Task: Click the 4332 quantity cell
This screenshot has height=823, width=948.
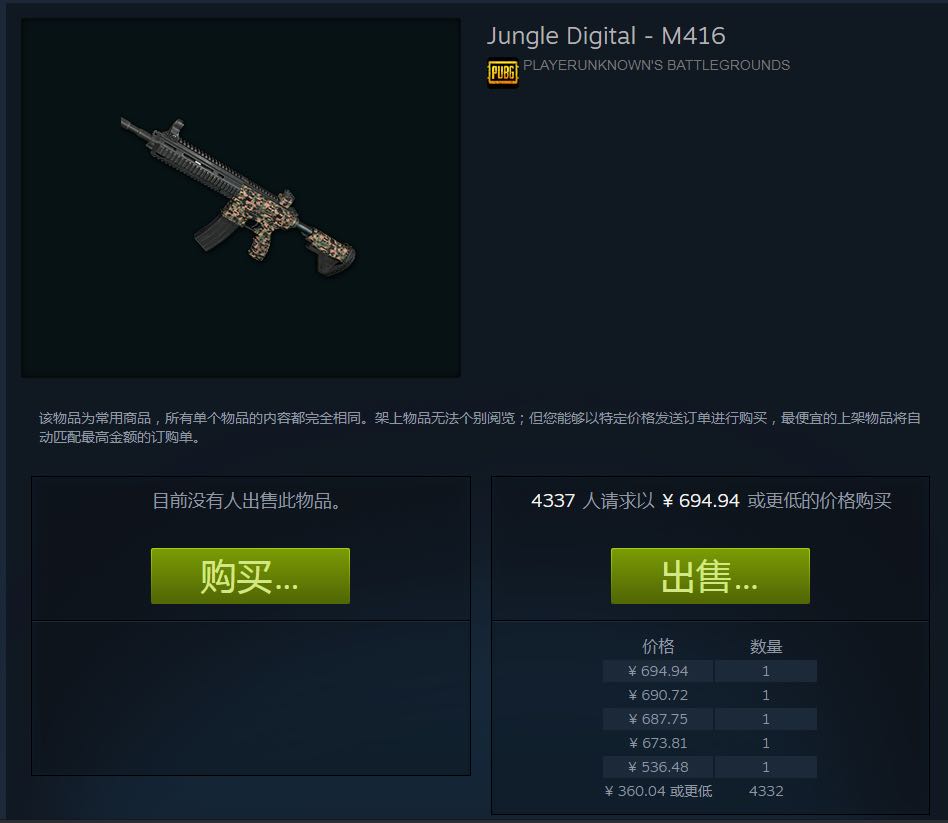Action: coord(766,791)
